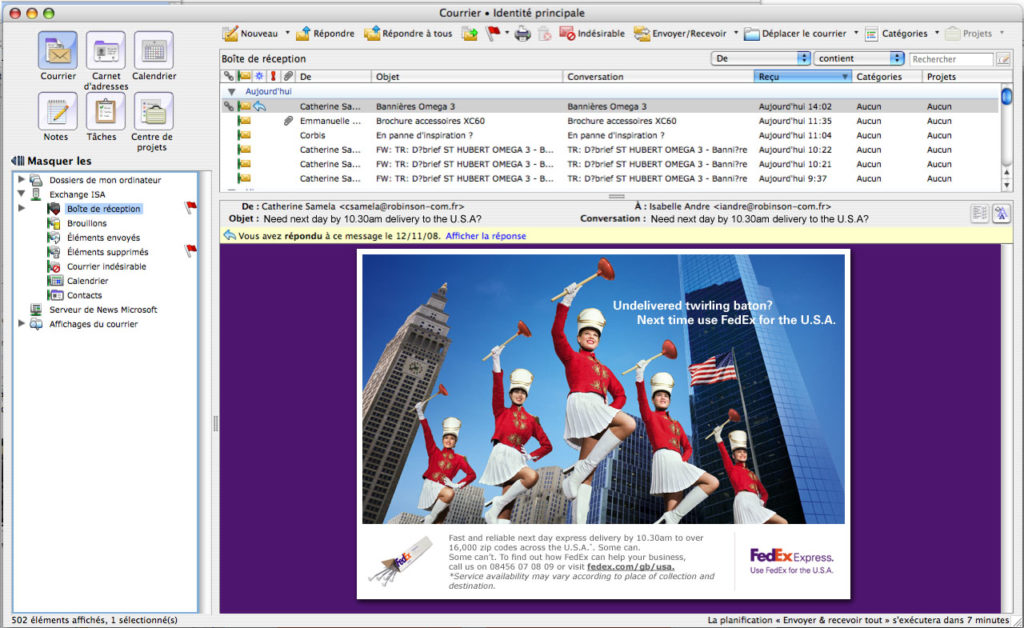Click the forward message arrow icon

(470, 33)
